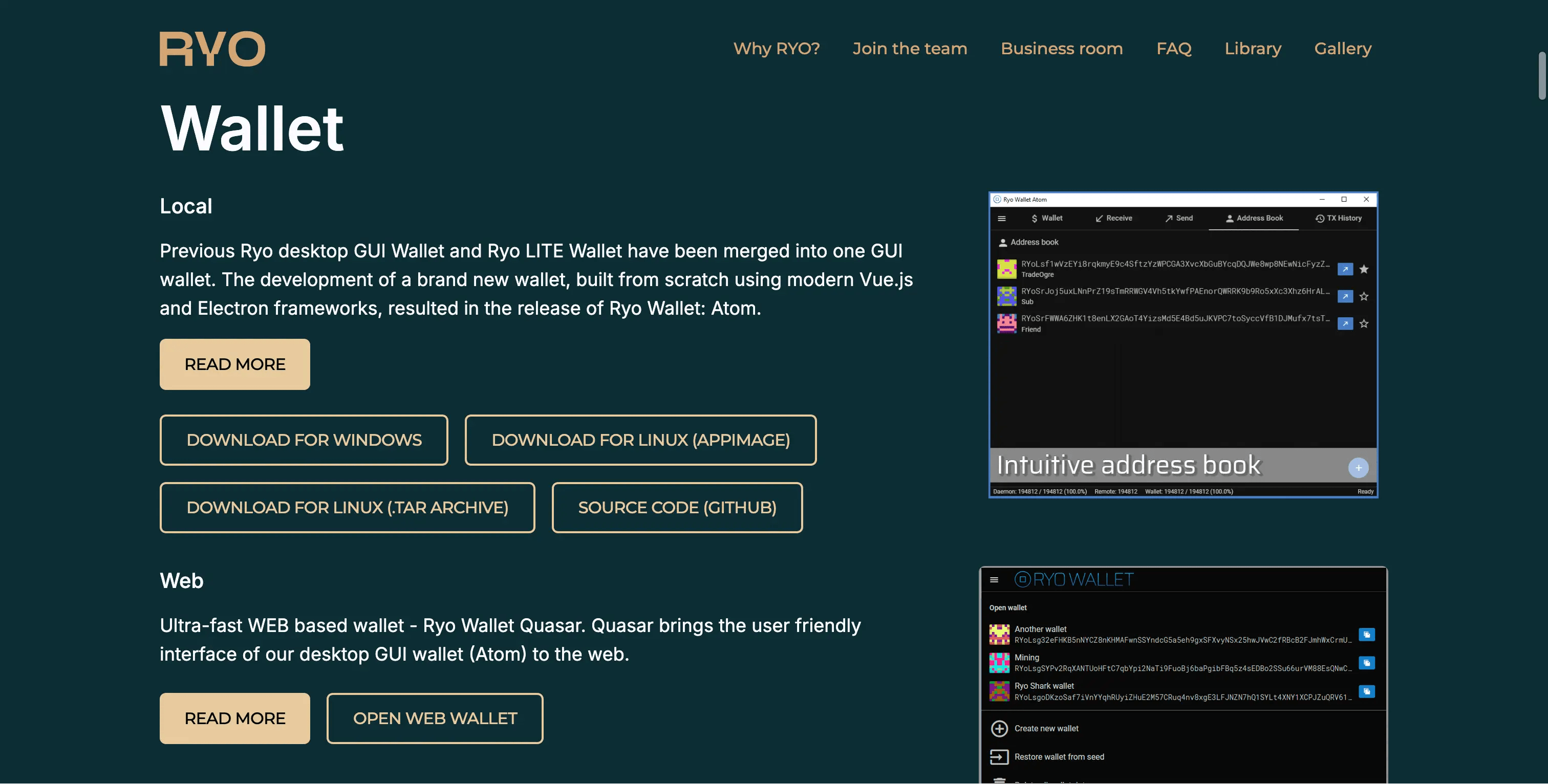Download for Linux (AppImage)
The width and height of the screenshot is (1548, 784).
(x=640, y=440)
